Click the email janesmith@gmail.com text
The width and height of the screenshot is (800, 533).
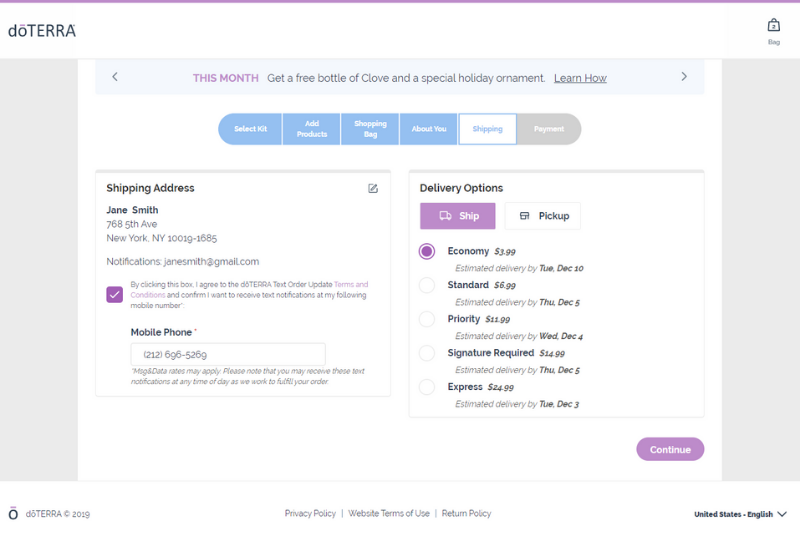coord(211,262)
